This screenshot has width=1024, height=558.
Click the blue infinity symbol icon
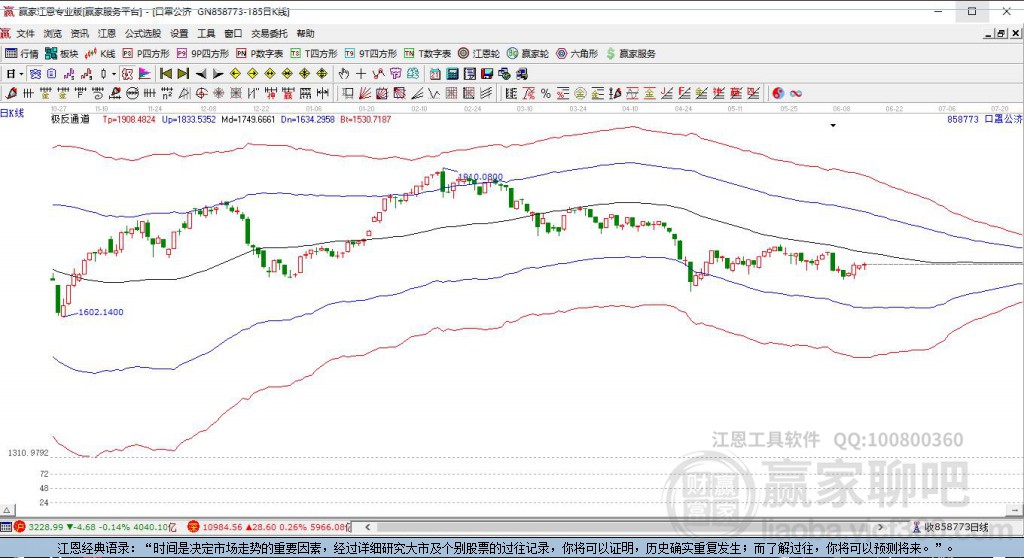(796, 93)
